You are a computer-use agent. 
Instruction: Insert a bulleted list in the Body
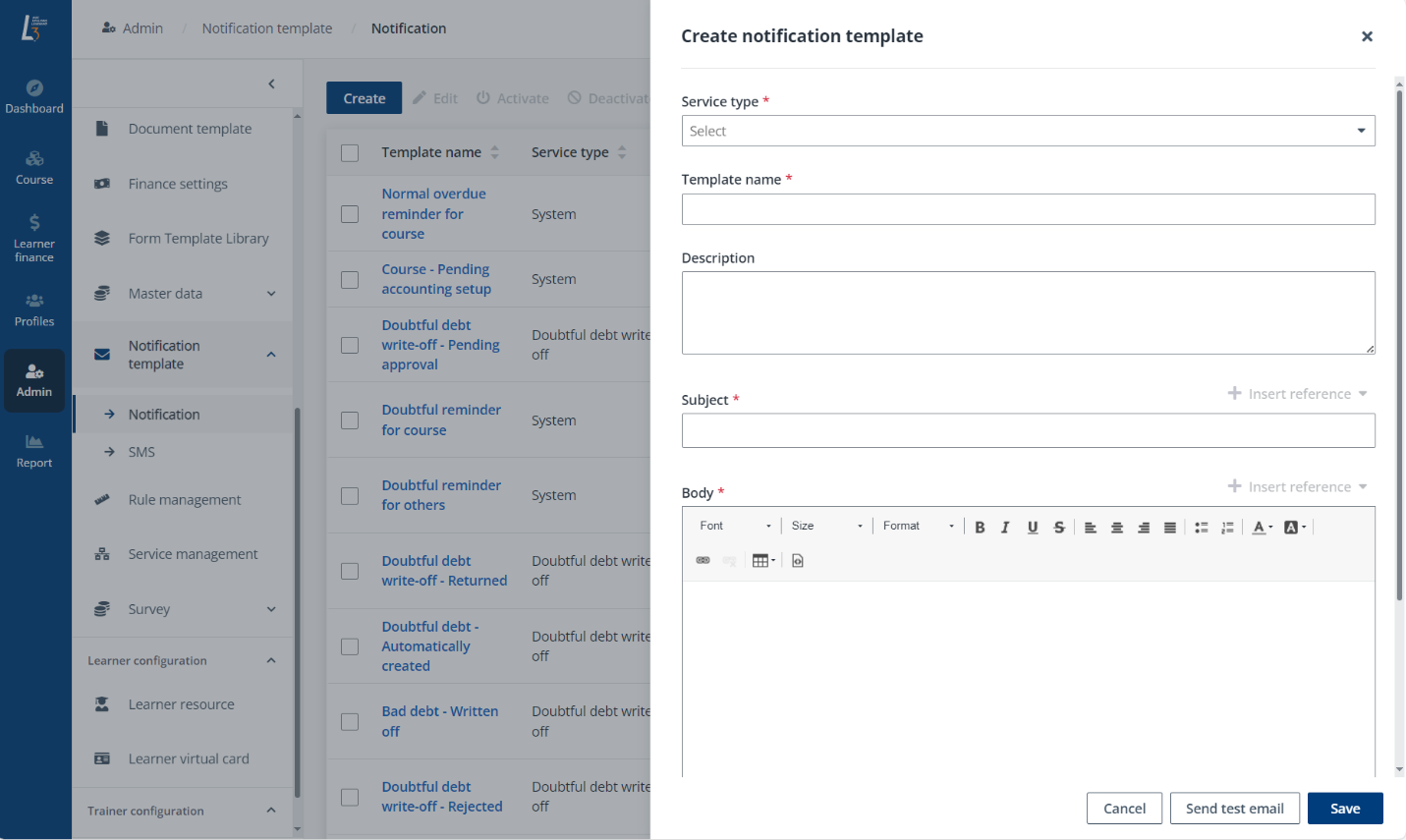1201,527
